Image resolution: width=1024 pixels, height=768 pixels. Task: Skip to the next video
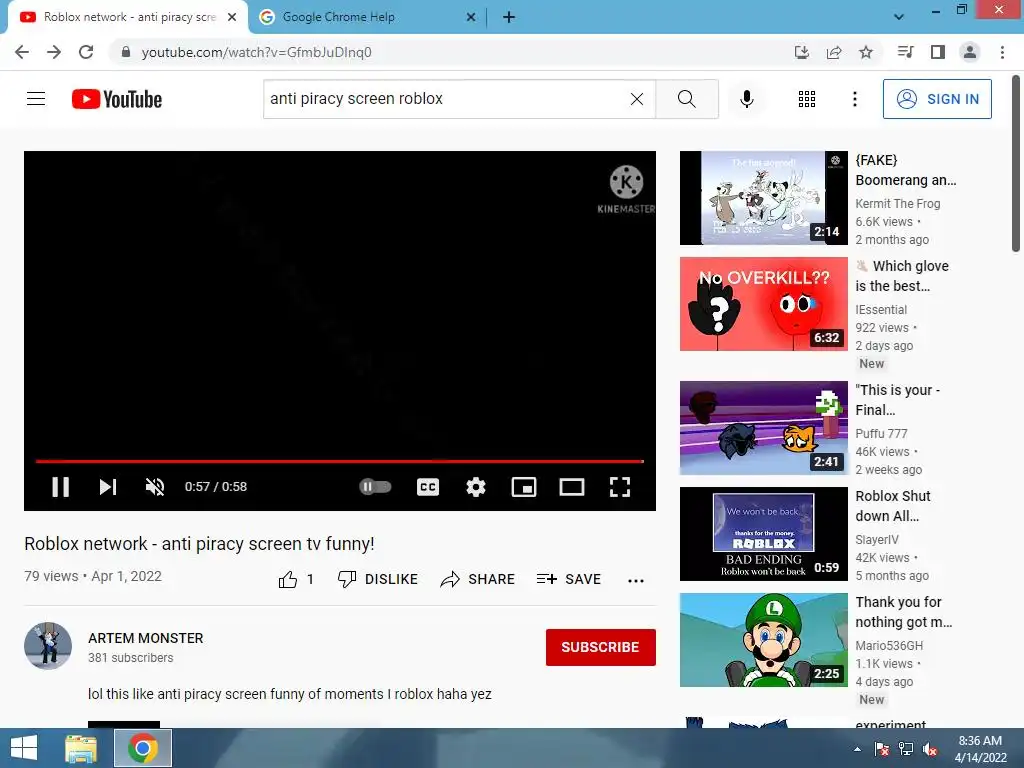pyautogui.click(x=108, y=487)
